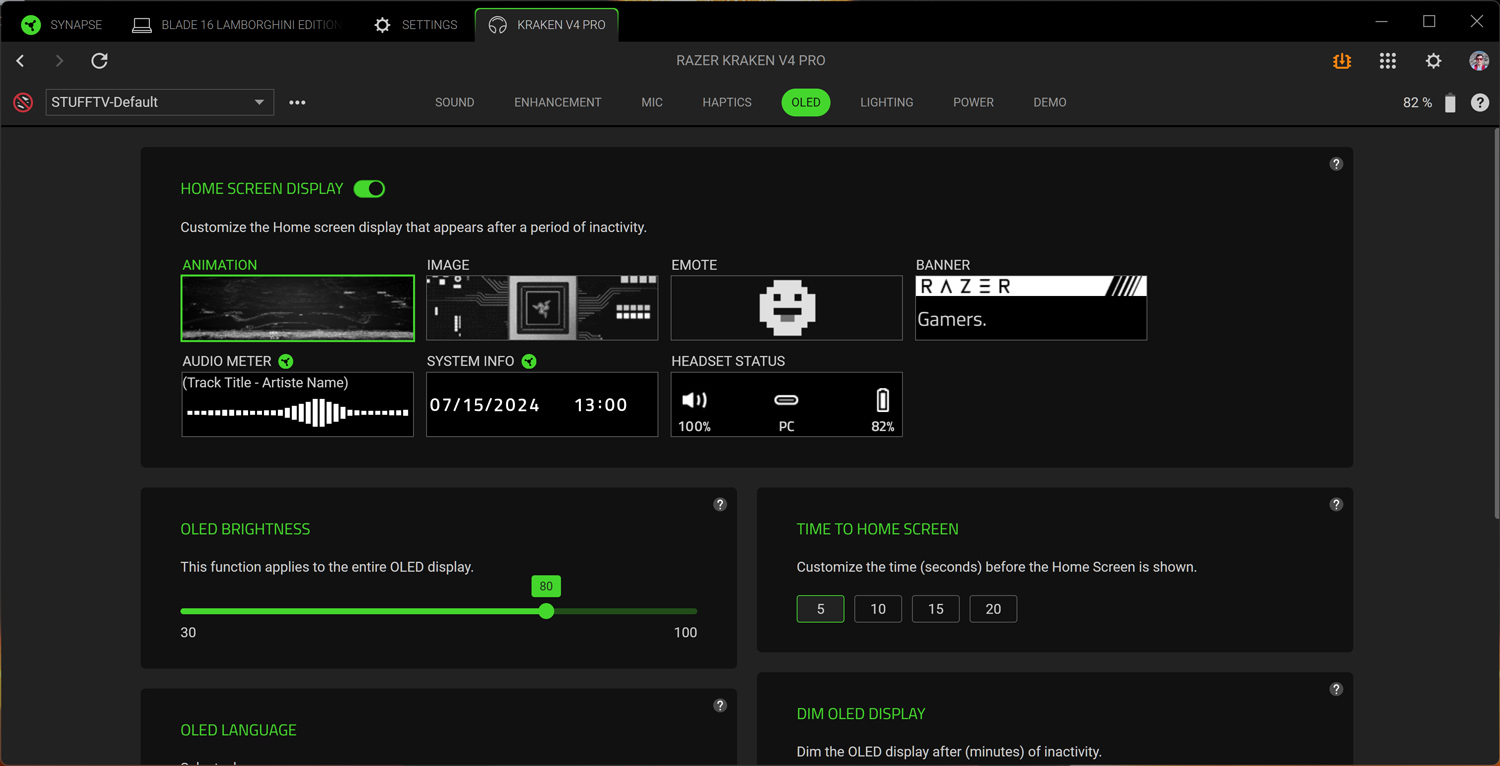Screen dimensions: 1500x766
Task: Click the headset battery icon
Action: (1450, 103)
